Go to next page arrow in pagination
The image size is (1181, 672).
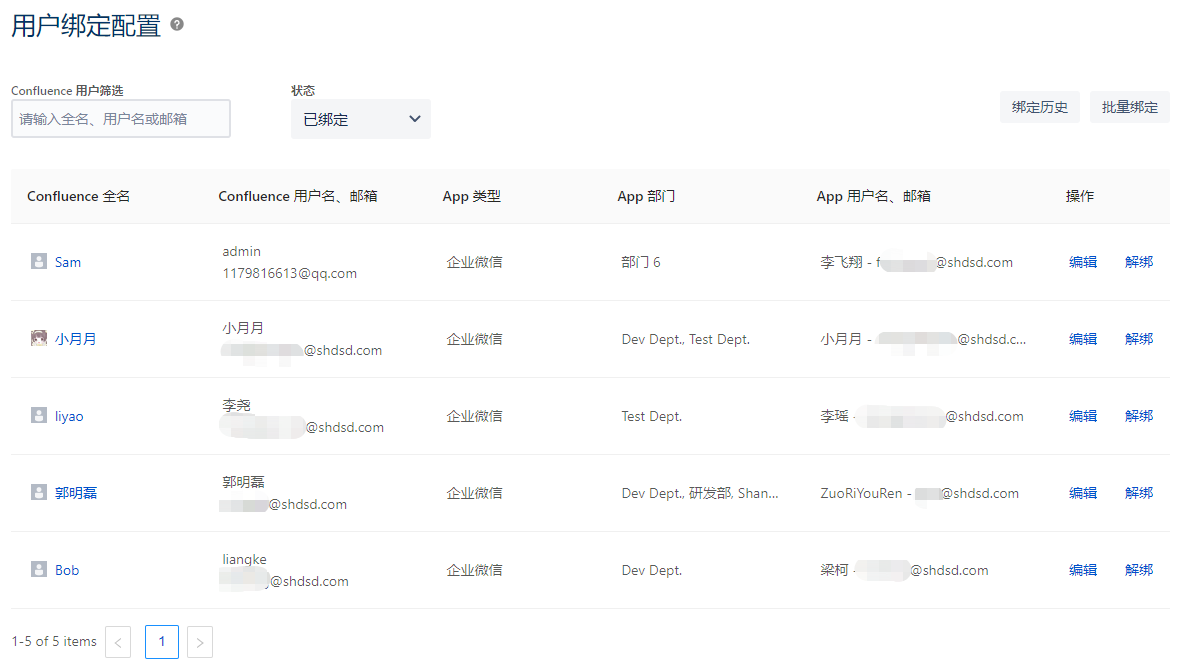pyautogui.click(x=200, y=642)
